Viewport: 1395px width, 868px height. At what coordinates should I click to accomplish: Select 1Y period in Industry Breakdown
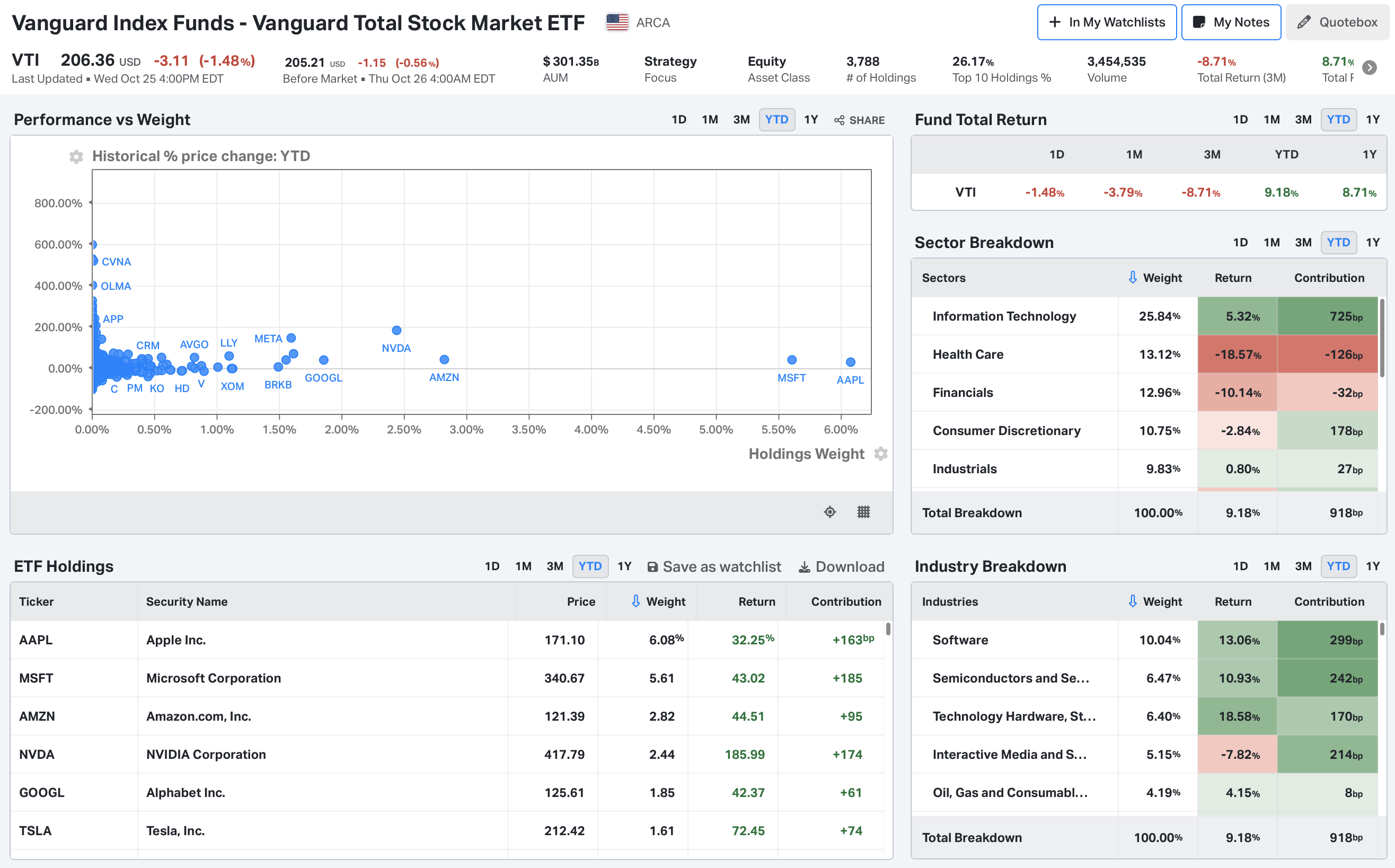coord(1372,566)
